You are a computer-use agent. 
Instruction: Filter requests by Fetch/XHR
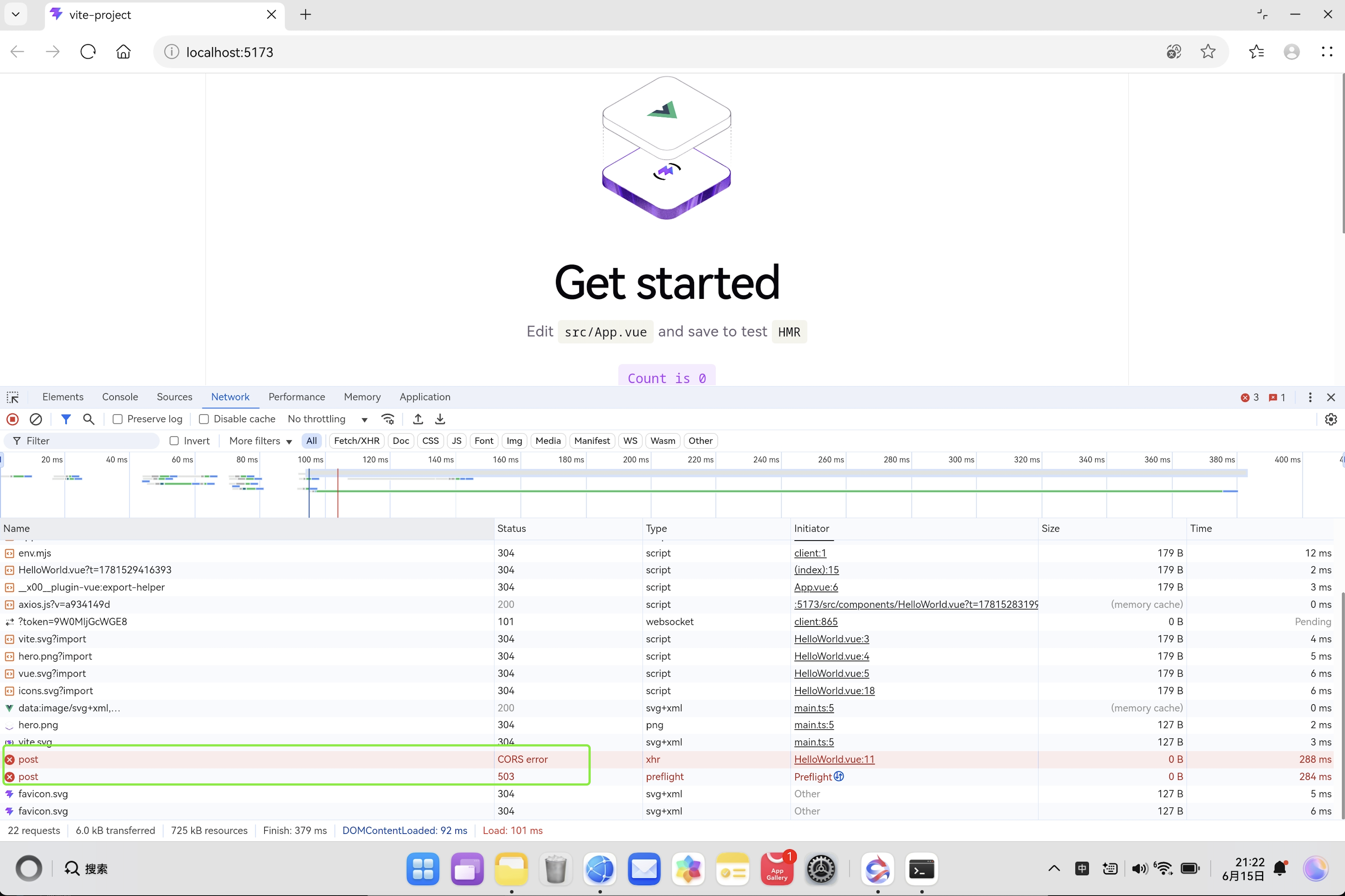click(357, 441)
